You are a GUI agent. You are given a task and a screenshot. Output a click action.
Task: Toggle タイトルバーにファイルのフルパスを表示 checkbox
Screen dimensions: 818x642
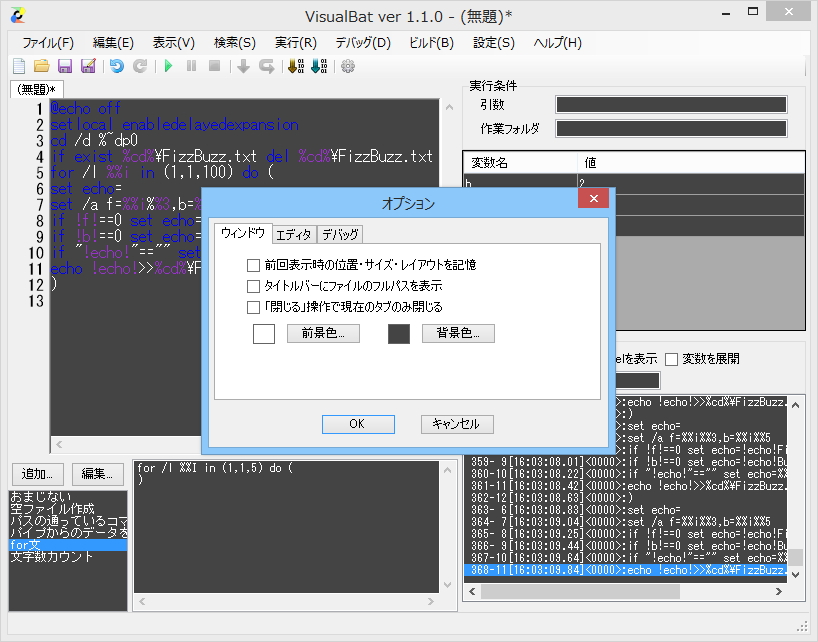[x=254, y=286]
